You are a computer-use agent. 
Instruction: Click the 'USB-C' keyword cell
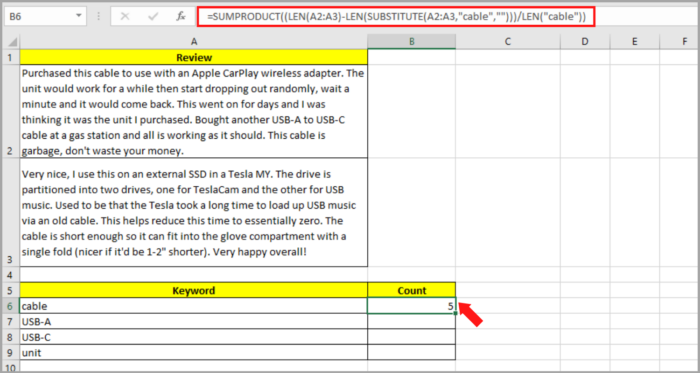[194, 337]
